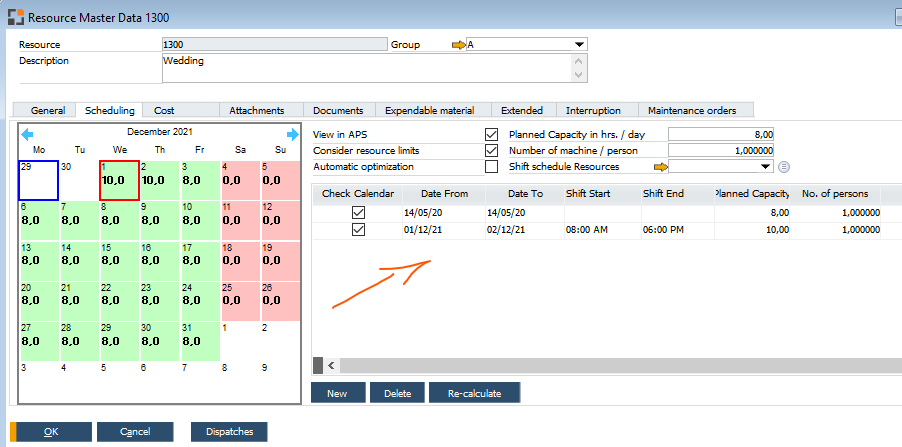The image size is (902, 447).
Task: Switch to the Cost tab
Action: click(x=165, y=110)
